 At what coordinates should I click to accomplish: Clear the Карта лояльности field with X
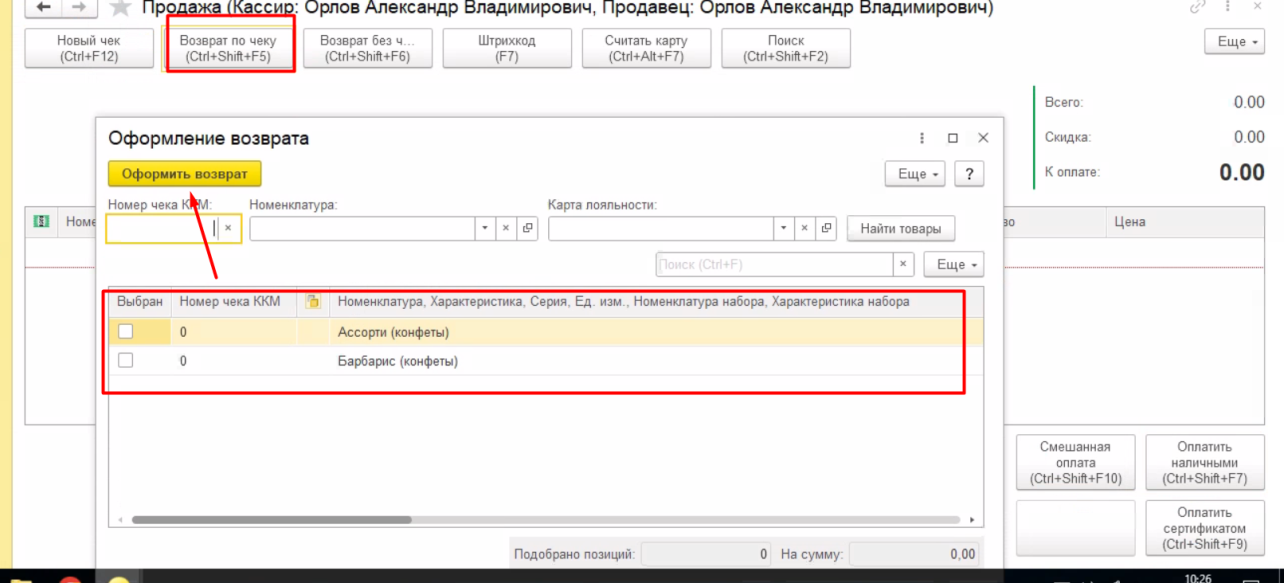[x=805, y=229]
